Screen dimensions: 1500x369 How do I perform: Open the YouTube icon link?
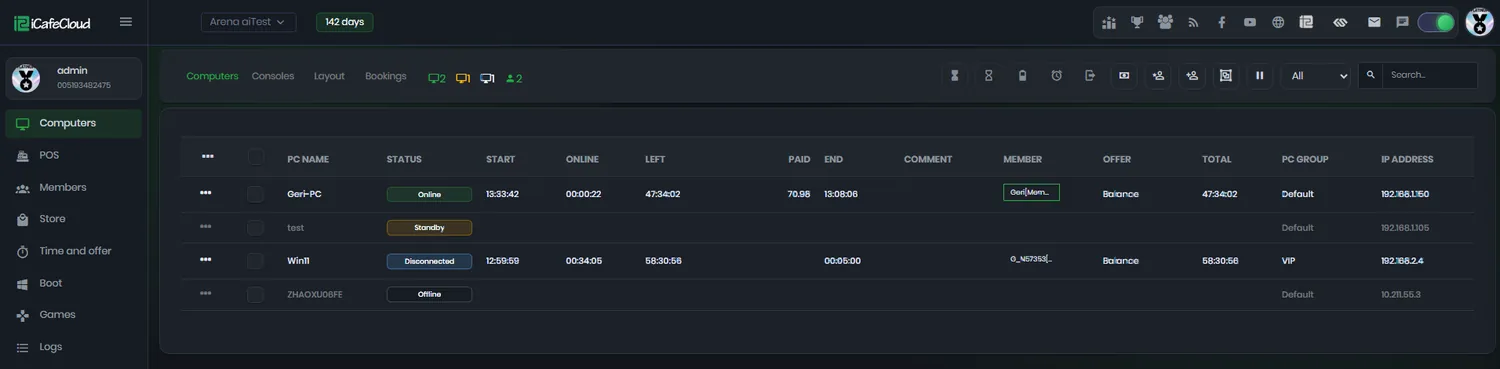[x=1250, y=22]
